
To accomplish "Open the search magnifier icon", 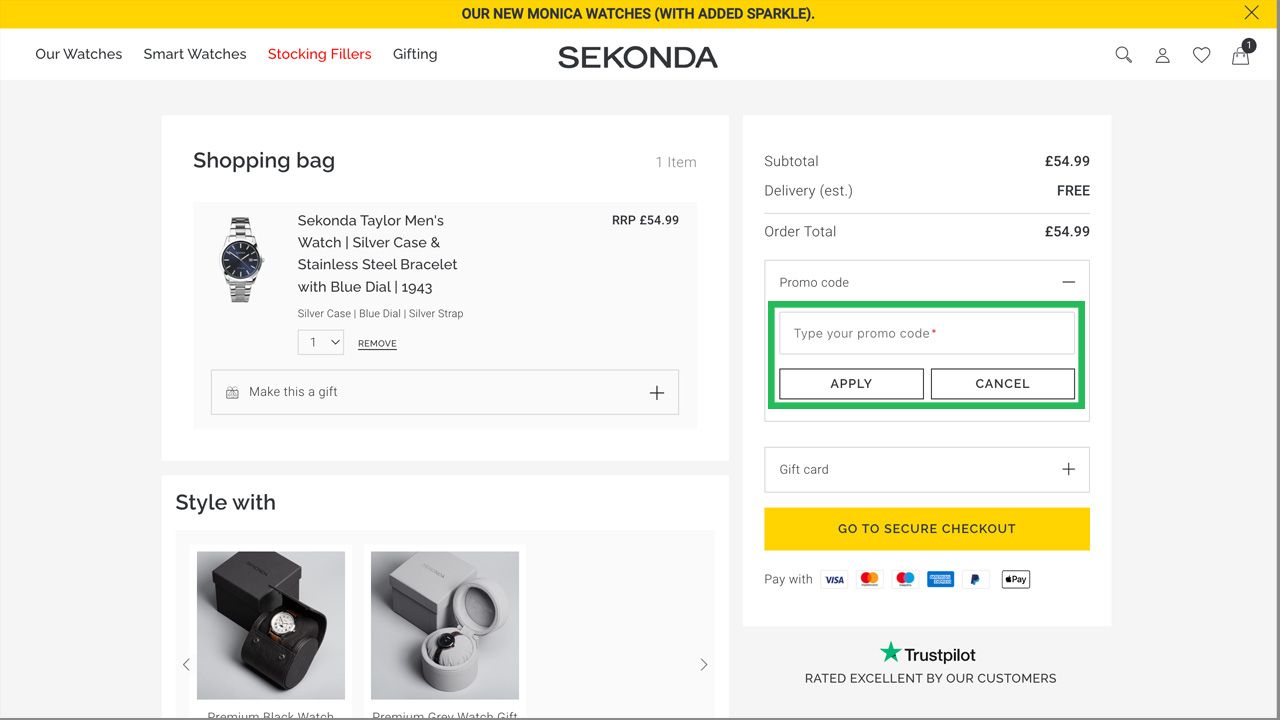I will (x=1123, y=55).
